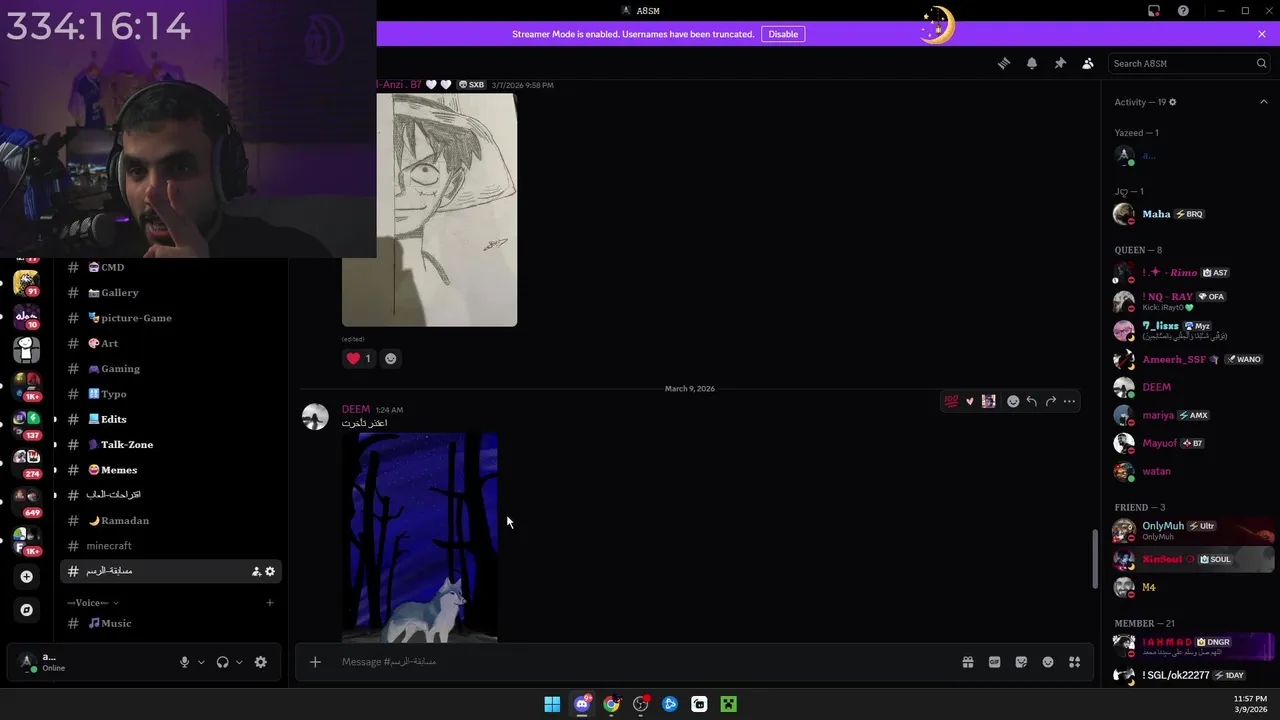Screen dimensions: 1280x720
Task: Open member OnlyMuh's profile
Action: tap(1192, 530)
